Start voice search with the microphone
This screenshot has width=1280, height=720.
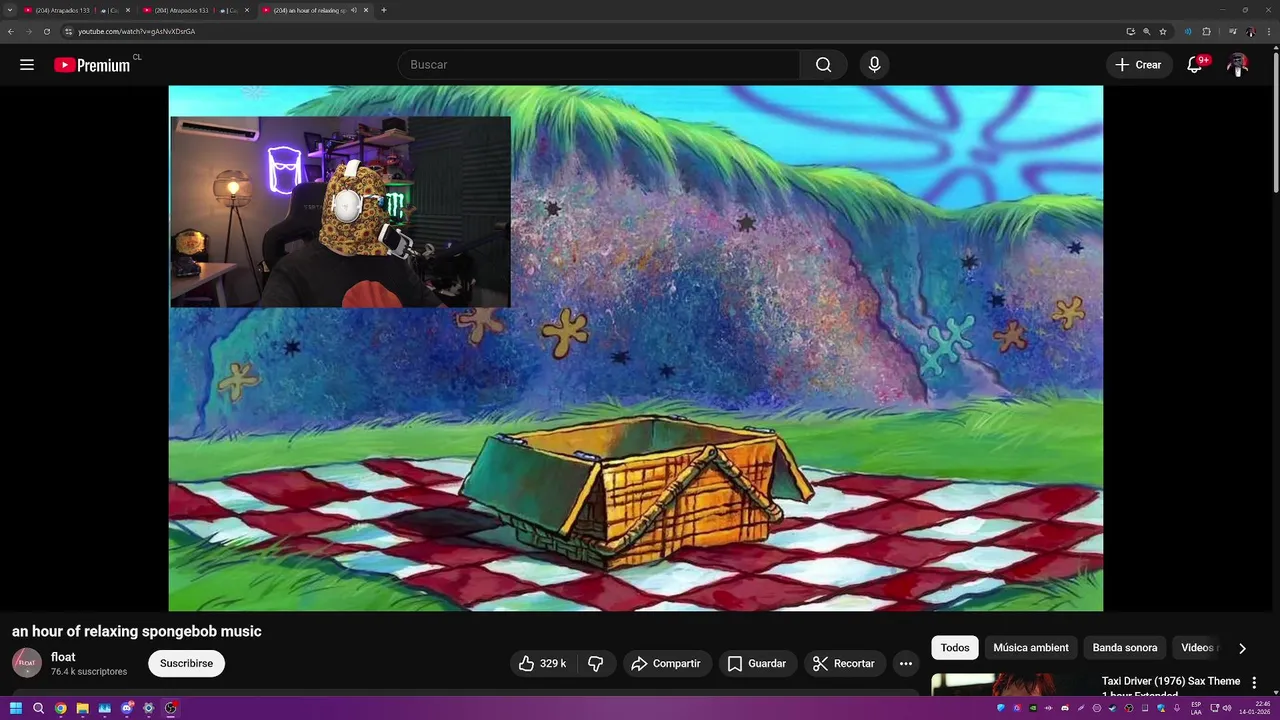tap(874, 65)
